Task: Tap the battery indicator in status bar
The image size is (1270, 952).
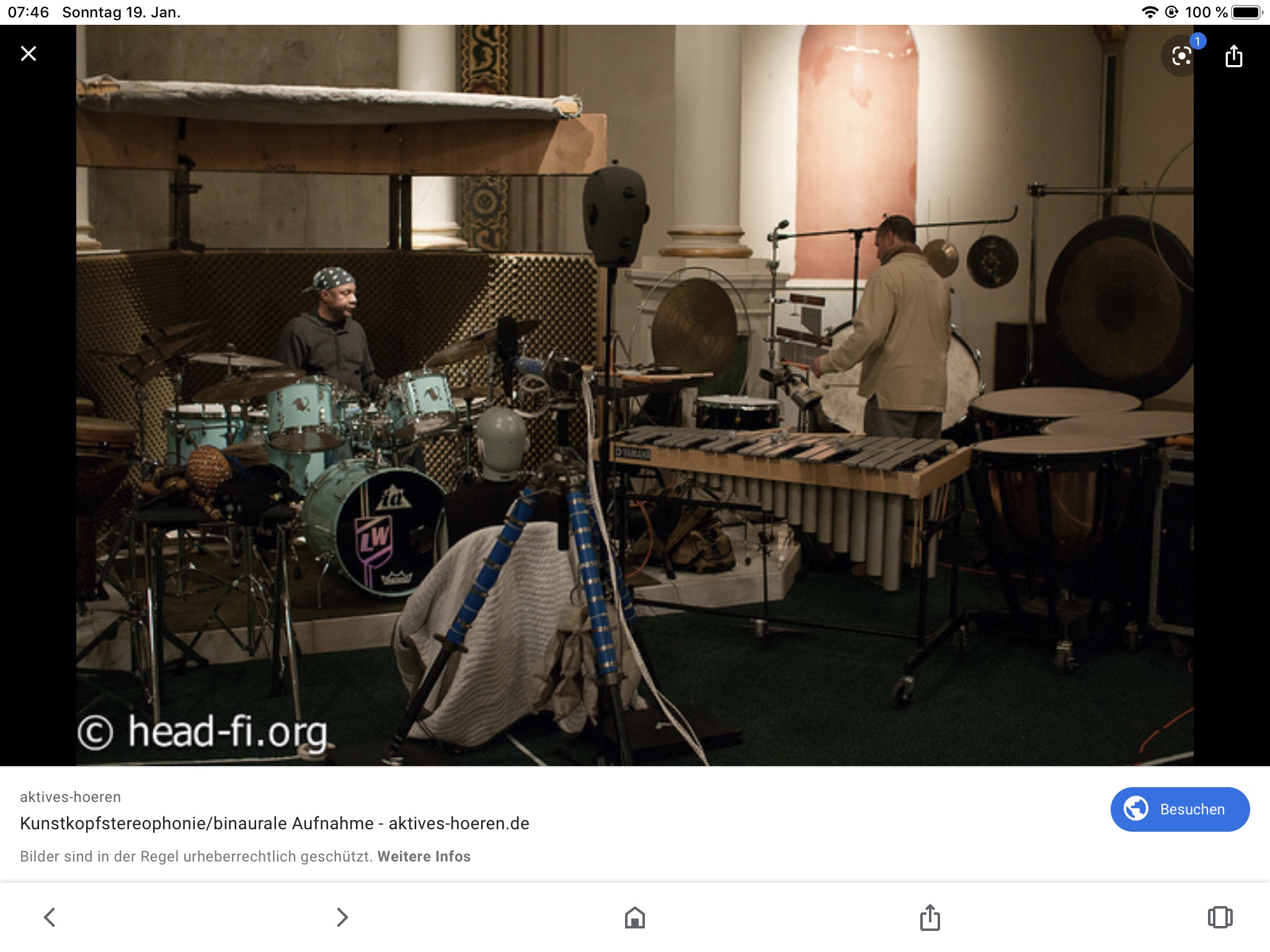Action: pyautogui.click(x=1247, y=12)
